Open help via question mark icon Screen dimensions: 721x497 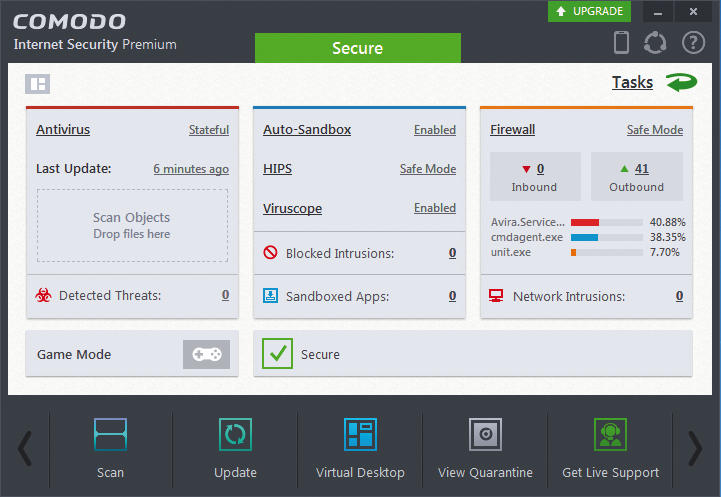click(x=693, y=43)
